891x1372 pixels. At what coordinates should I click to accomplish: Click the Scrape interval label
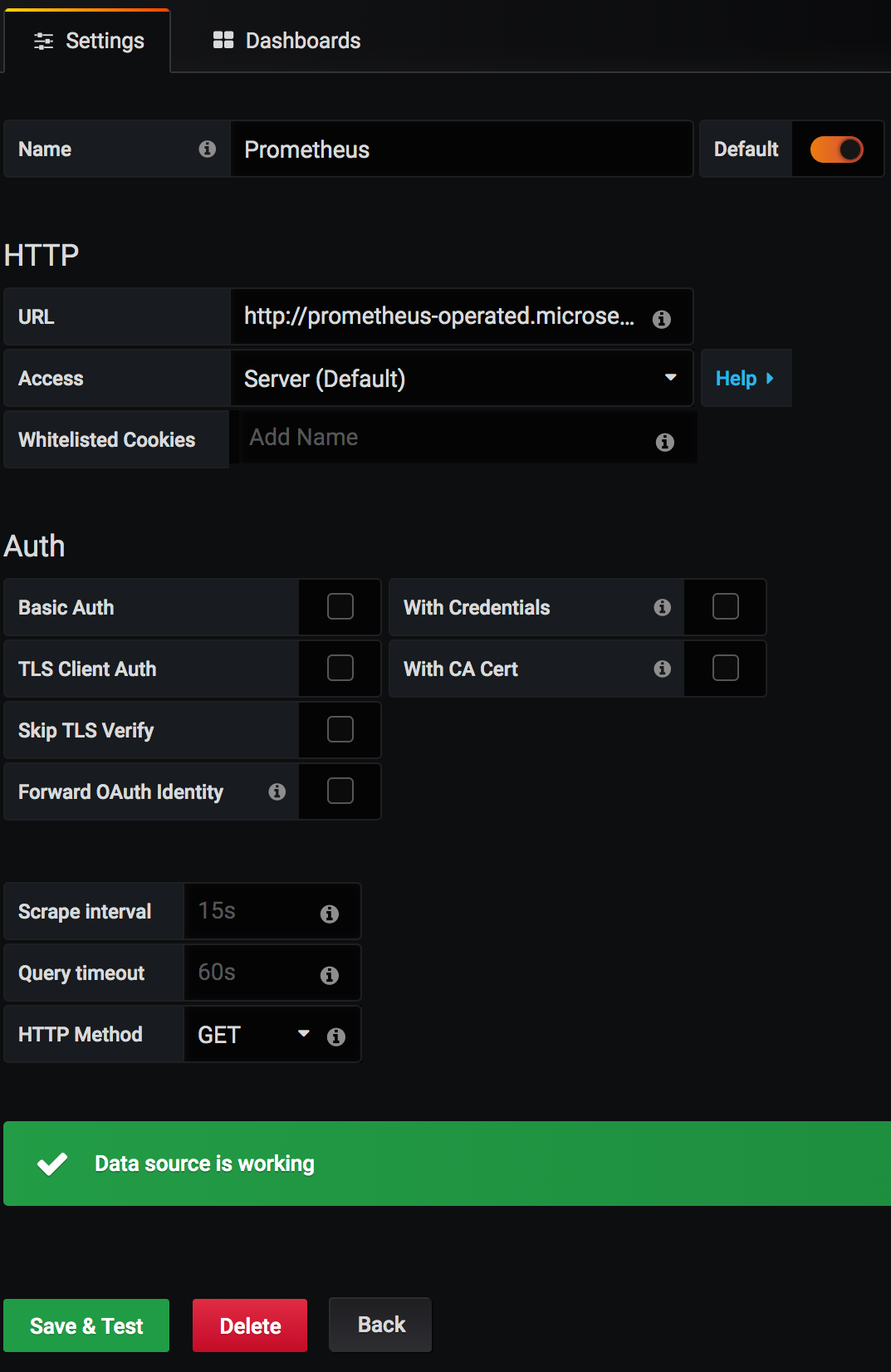point(85,912)
